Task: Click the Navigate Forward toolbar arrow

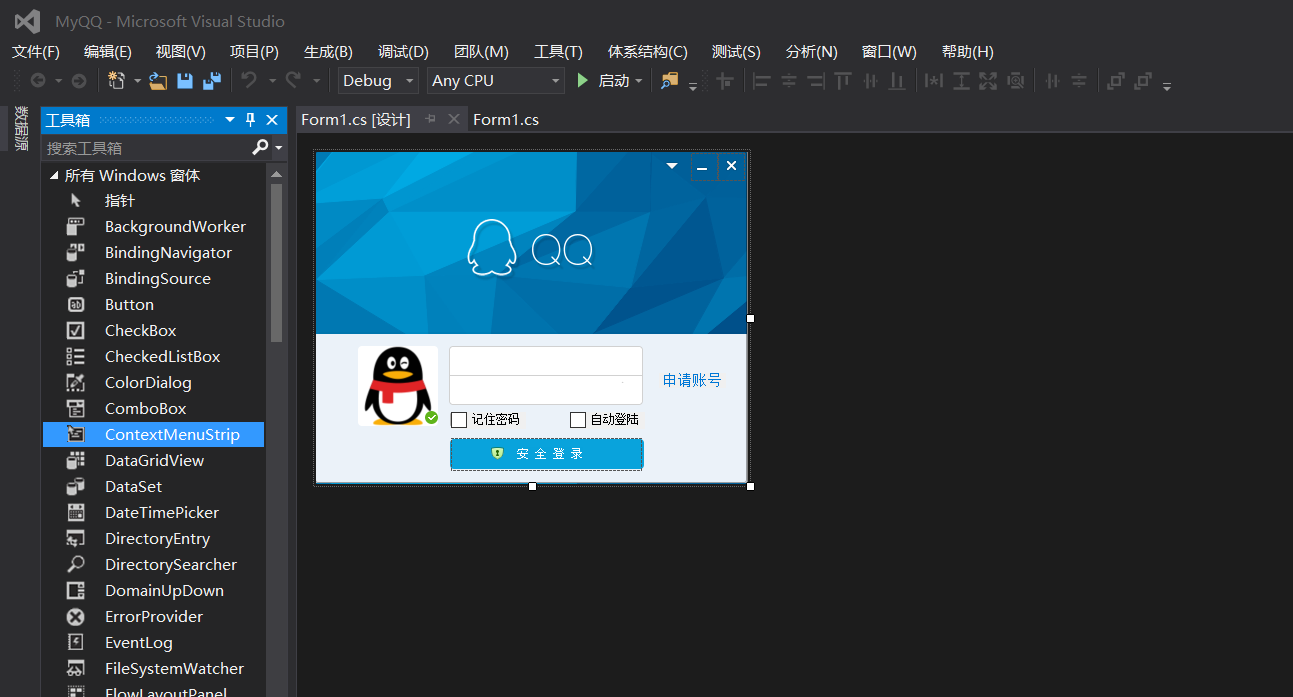Action: pyautogui.click(x=78, y=81)
